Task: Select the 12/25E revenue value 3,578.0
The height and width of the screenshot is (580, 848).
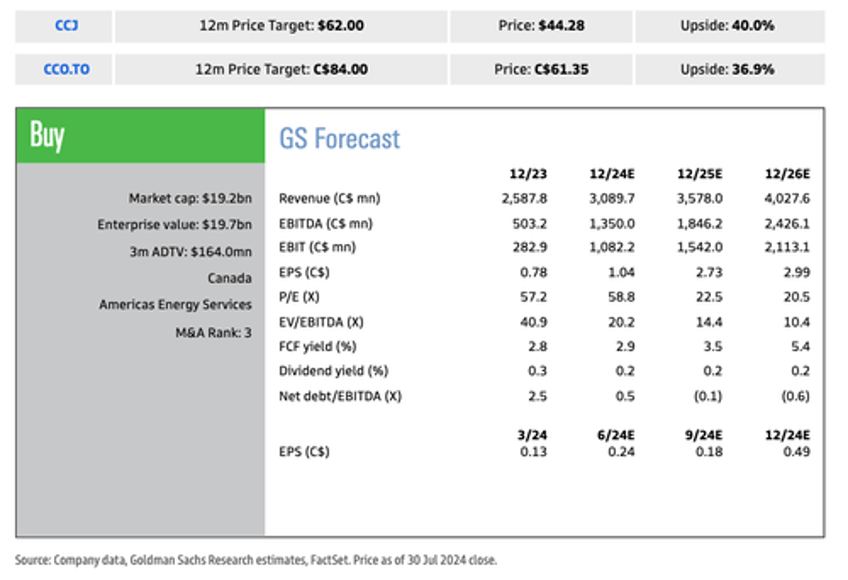Action: (700, 199)
